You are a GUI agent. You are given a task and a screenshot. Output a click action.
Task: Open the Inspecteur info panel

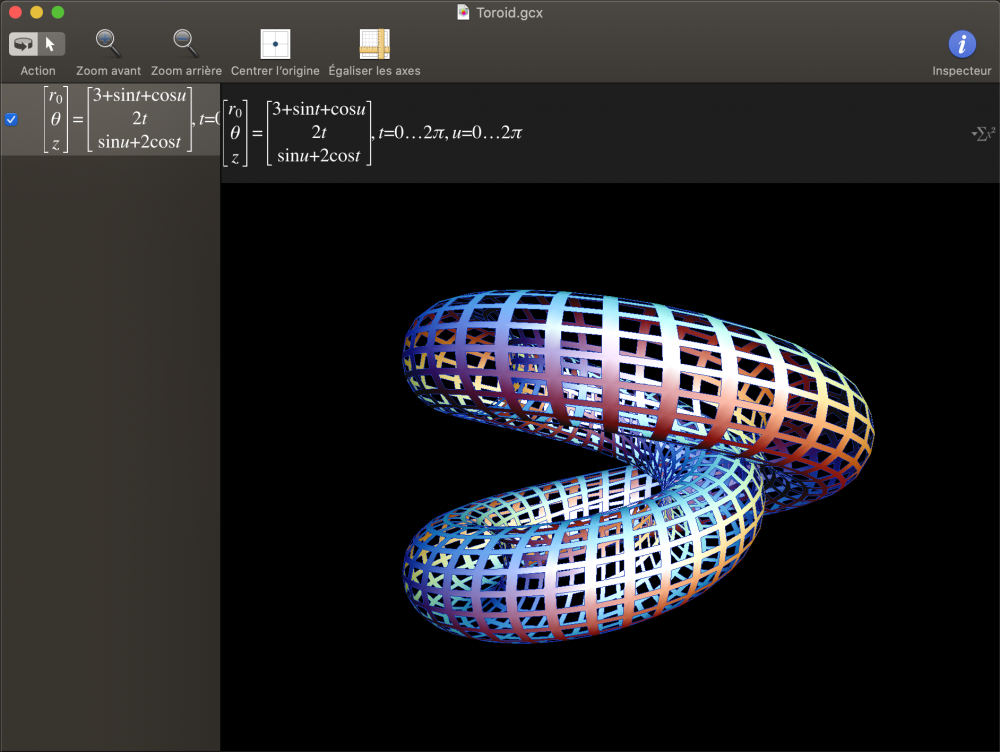(x=962, y=44)
